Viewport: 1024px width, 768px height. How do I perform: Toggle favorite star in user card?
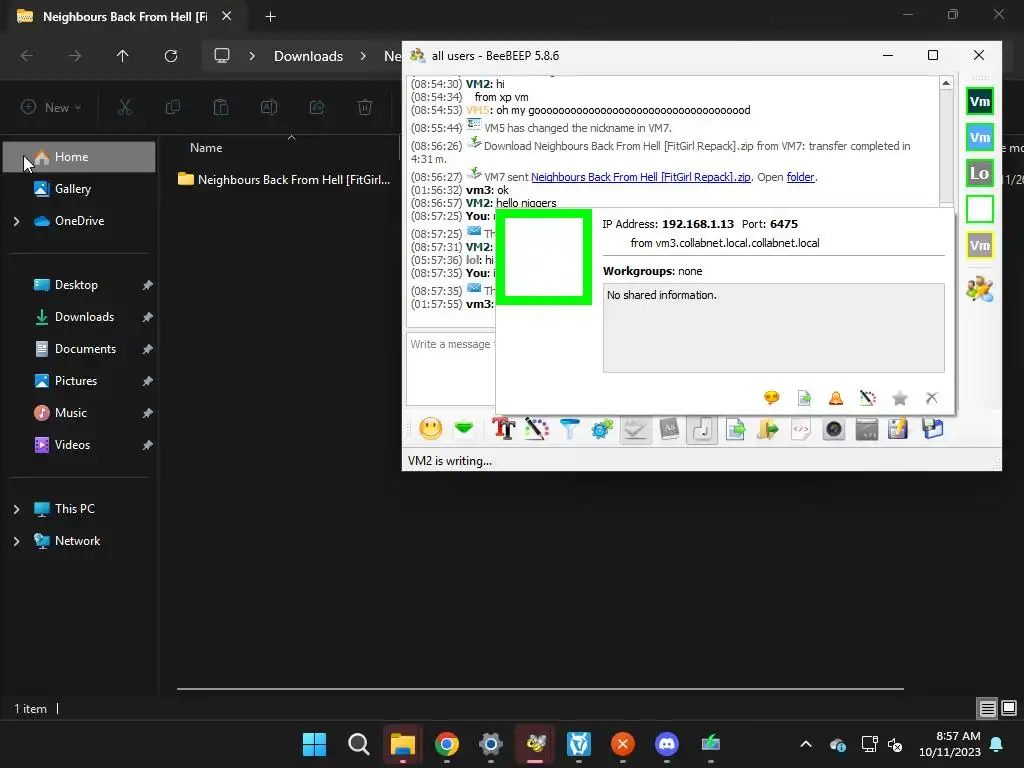[x=900, y=398]
